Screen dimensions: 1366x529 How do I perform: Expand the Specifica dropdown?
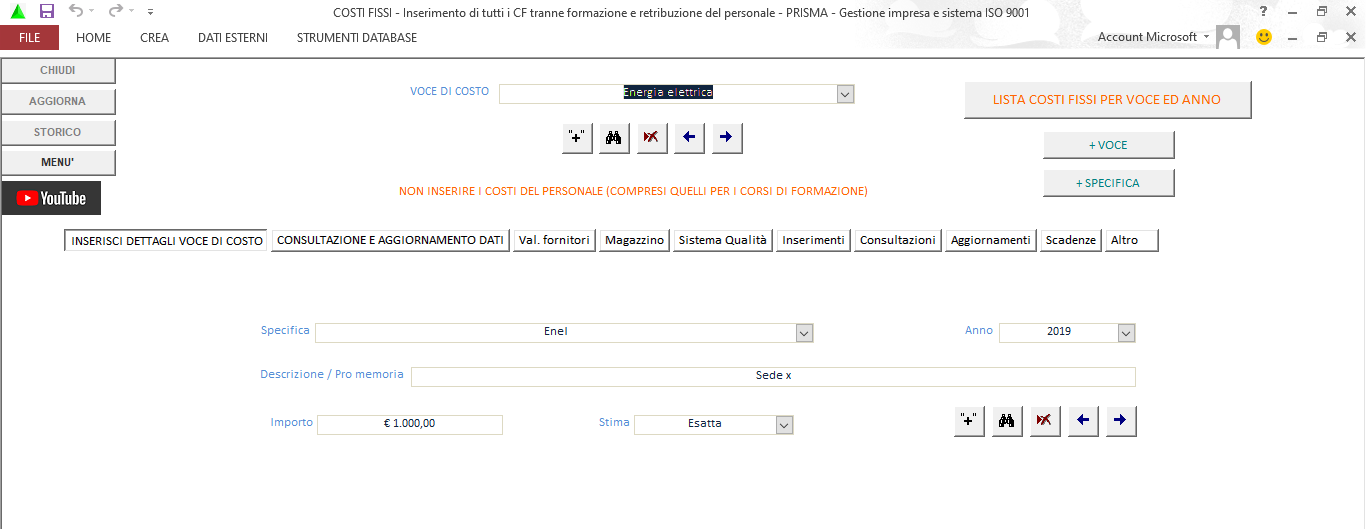tap(804, 332)
